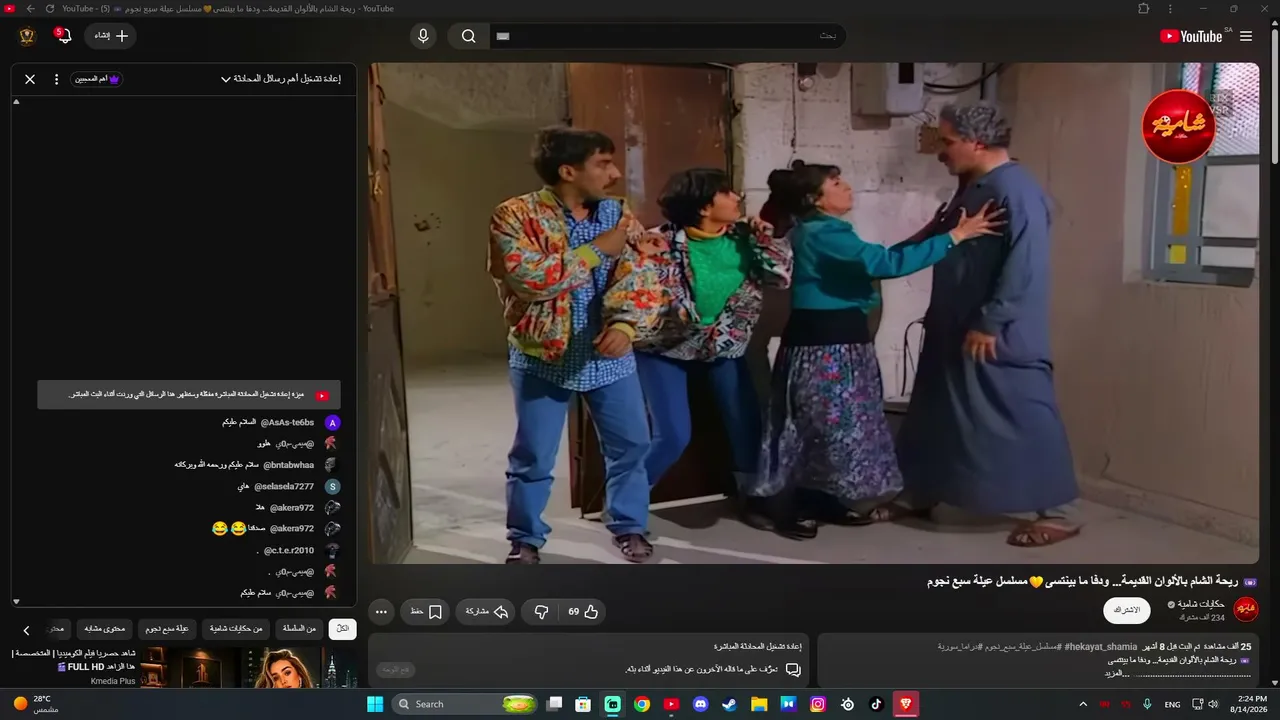
Task: Open the YouTube guide hamburger menu
Action: click(1246, 36)
